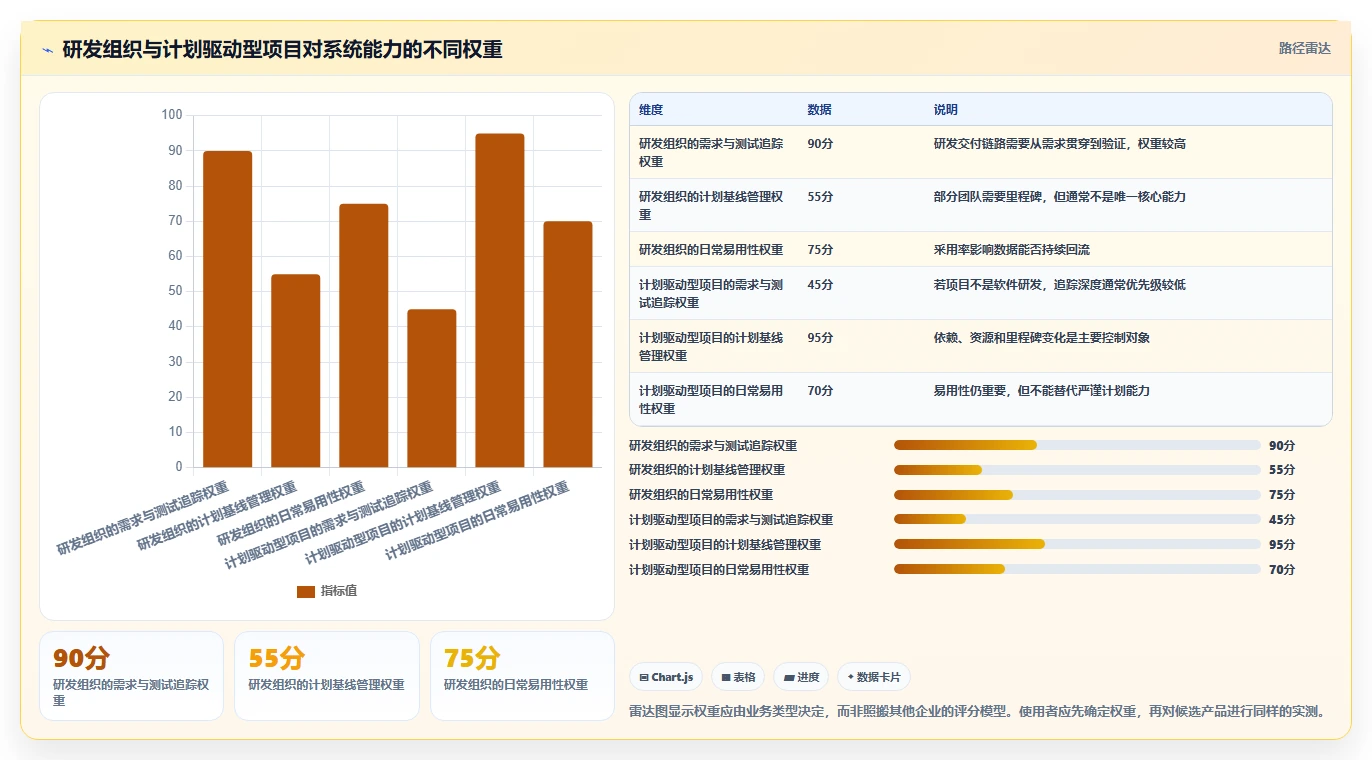Click the 说明 column header

coord(946,110)
